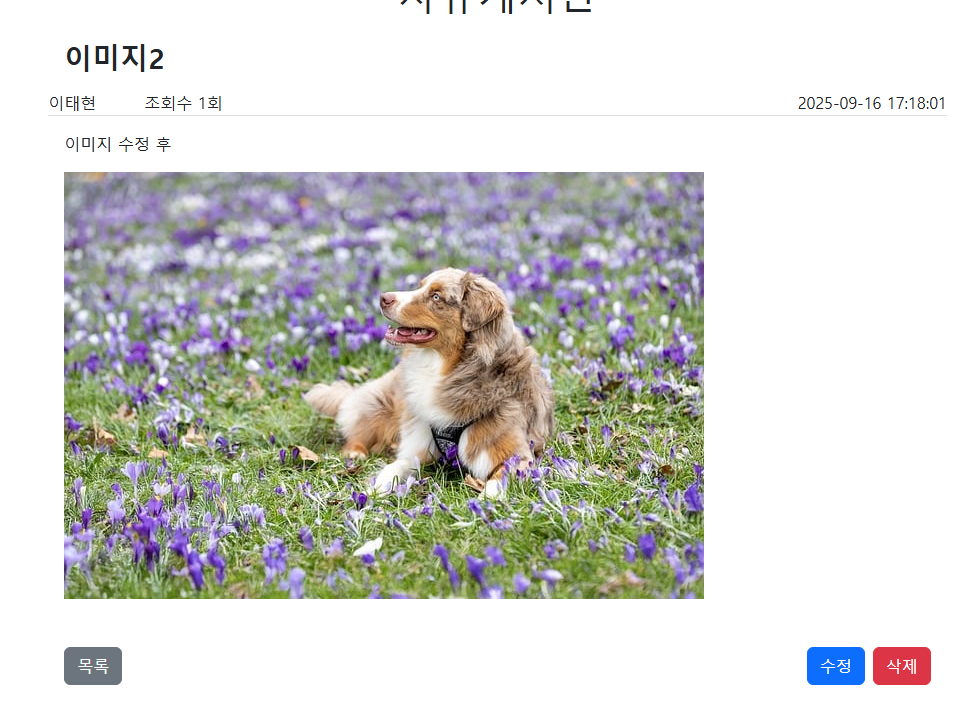Select the post title 이미지2

[115, 58]
